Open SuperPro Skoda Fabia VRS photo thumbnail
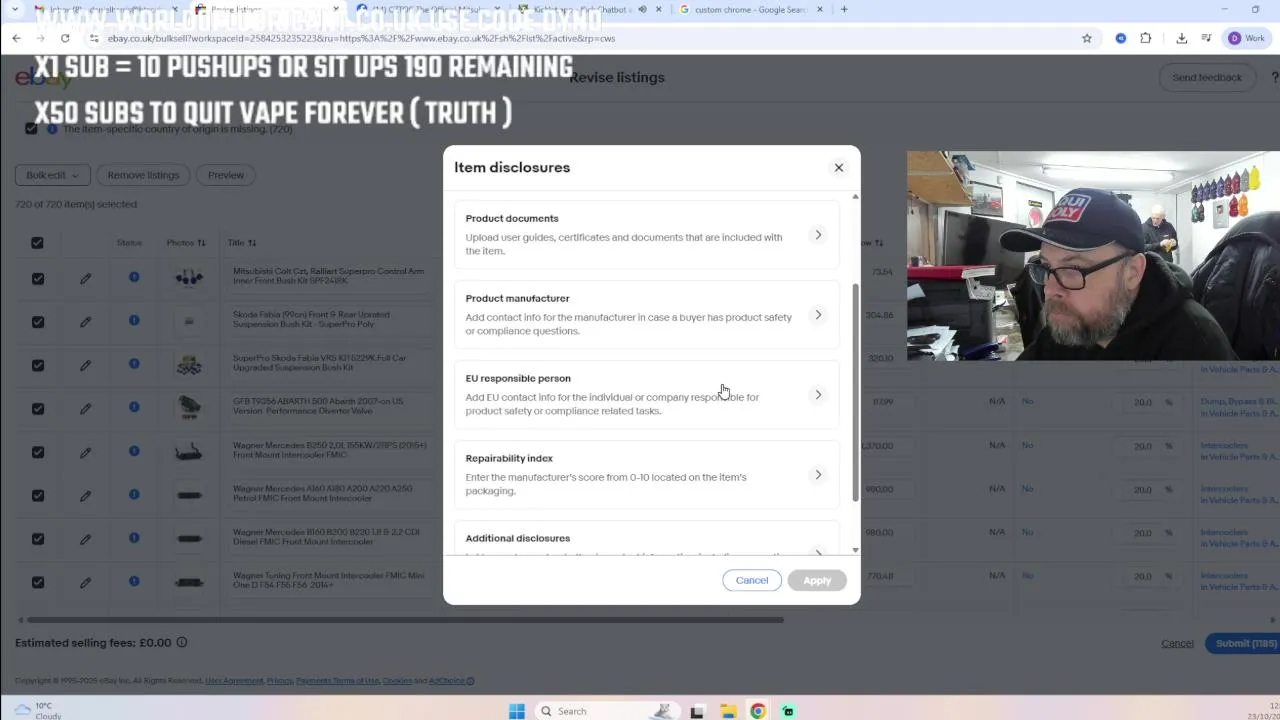Screen dimensions: 1280x720 (x=189, y=366)
